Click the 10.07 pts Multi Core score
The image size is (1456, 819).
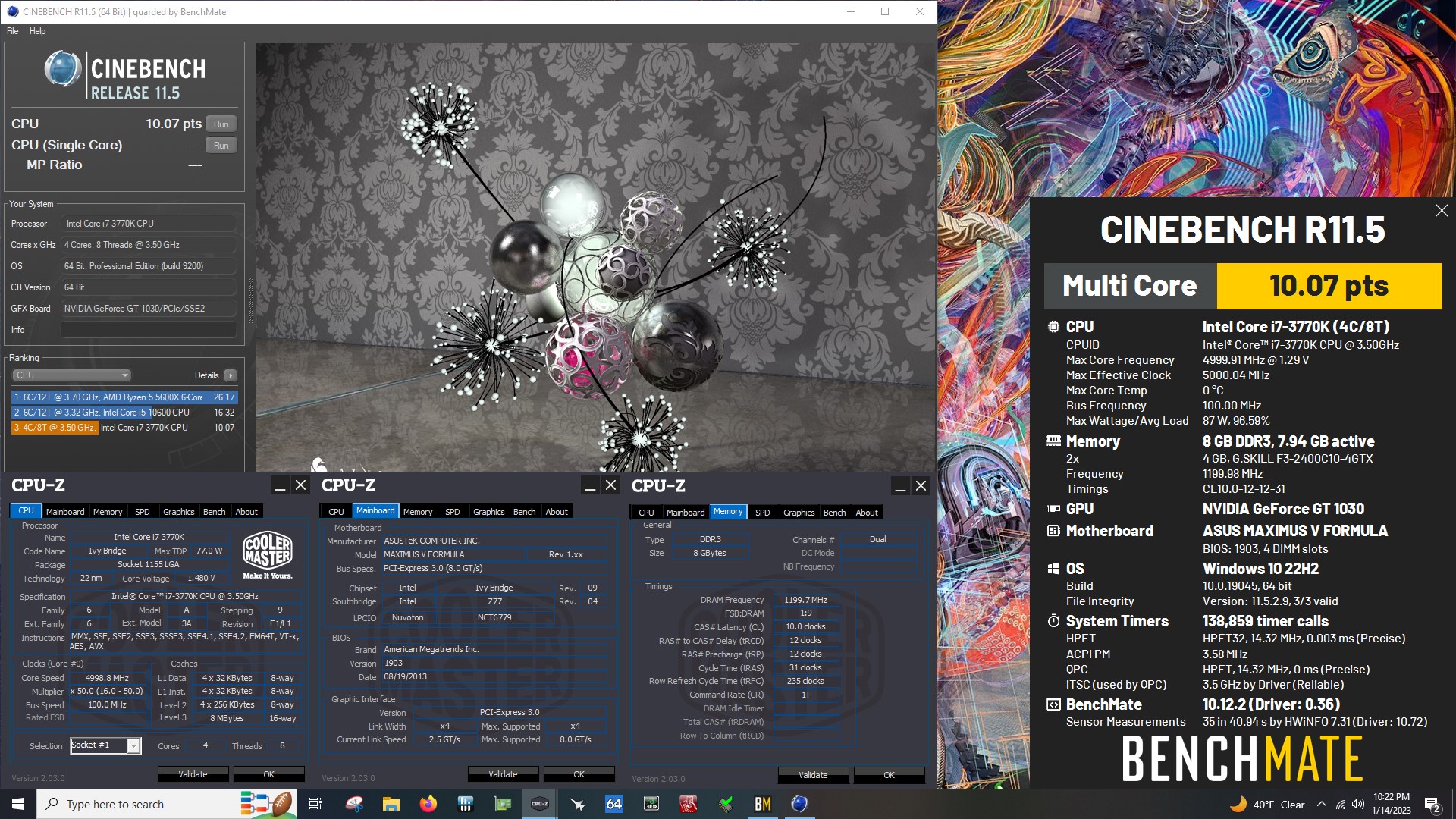[x=1329, y=286]
